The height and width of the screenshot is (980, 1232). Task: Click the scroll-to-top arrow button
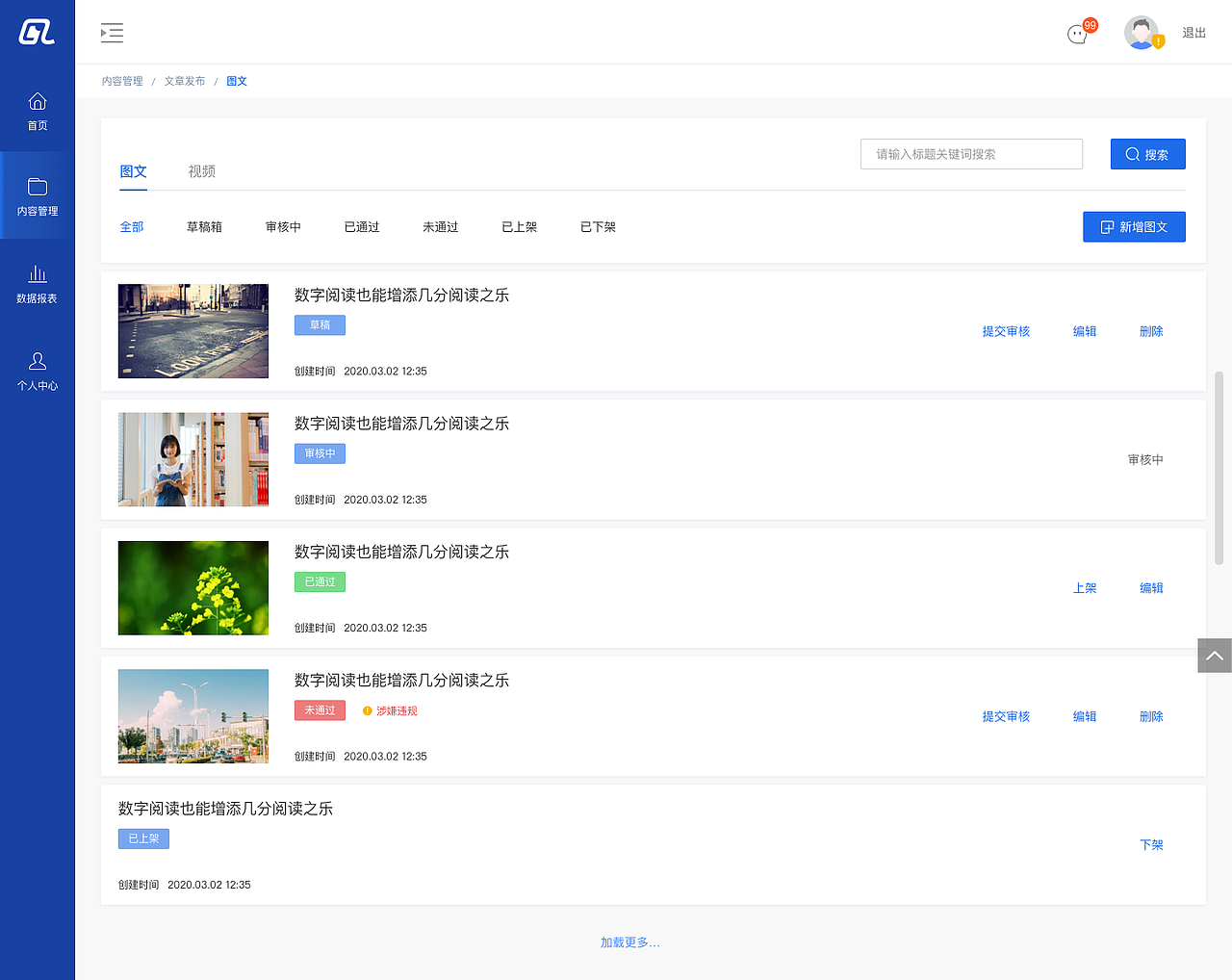(x=1216, y=656)
